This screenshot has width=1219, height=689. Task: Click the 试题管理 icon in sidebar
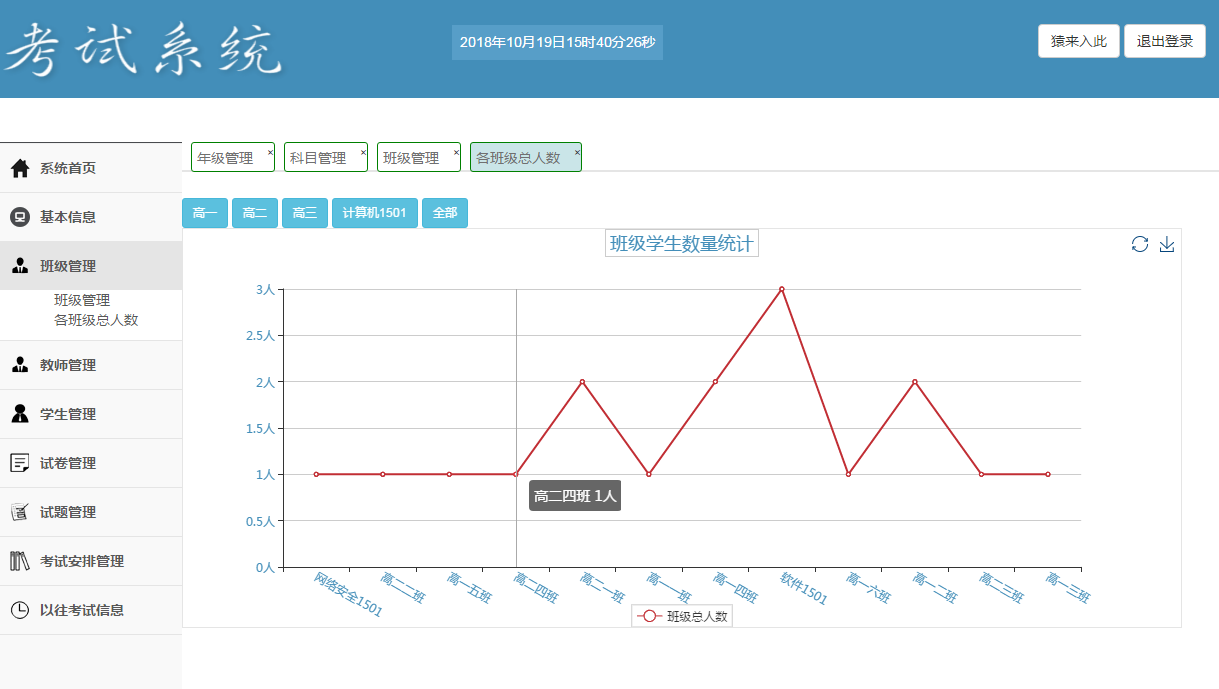click(x=19, y=512)
